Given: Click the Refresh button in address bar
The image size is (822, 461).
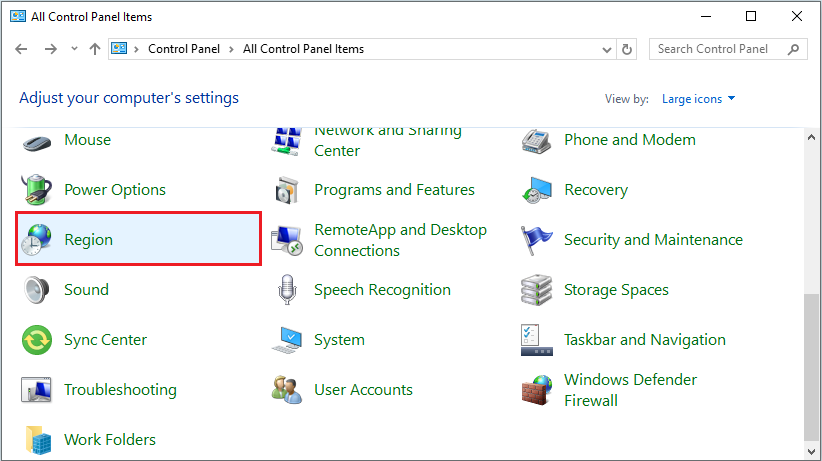Looking at the screenshot, I should click(x=627, y=49).
